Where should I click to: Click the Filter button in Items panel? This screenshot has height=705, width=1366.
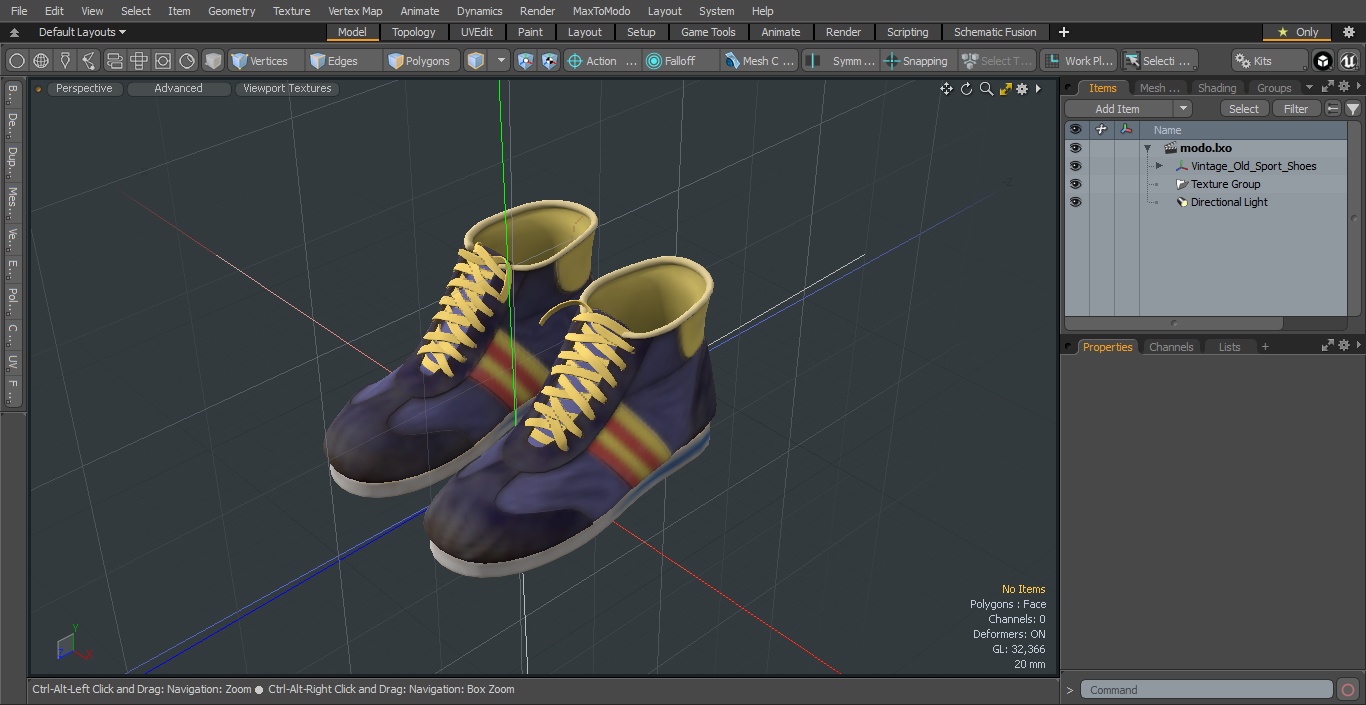[1296, 109]
